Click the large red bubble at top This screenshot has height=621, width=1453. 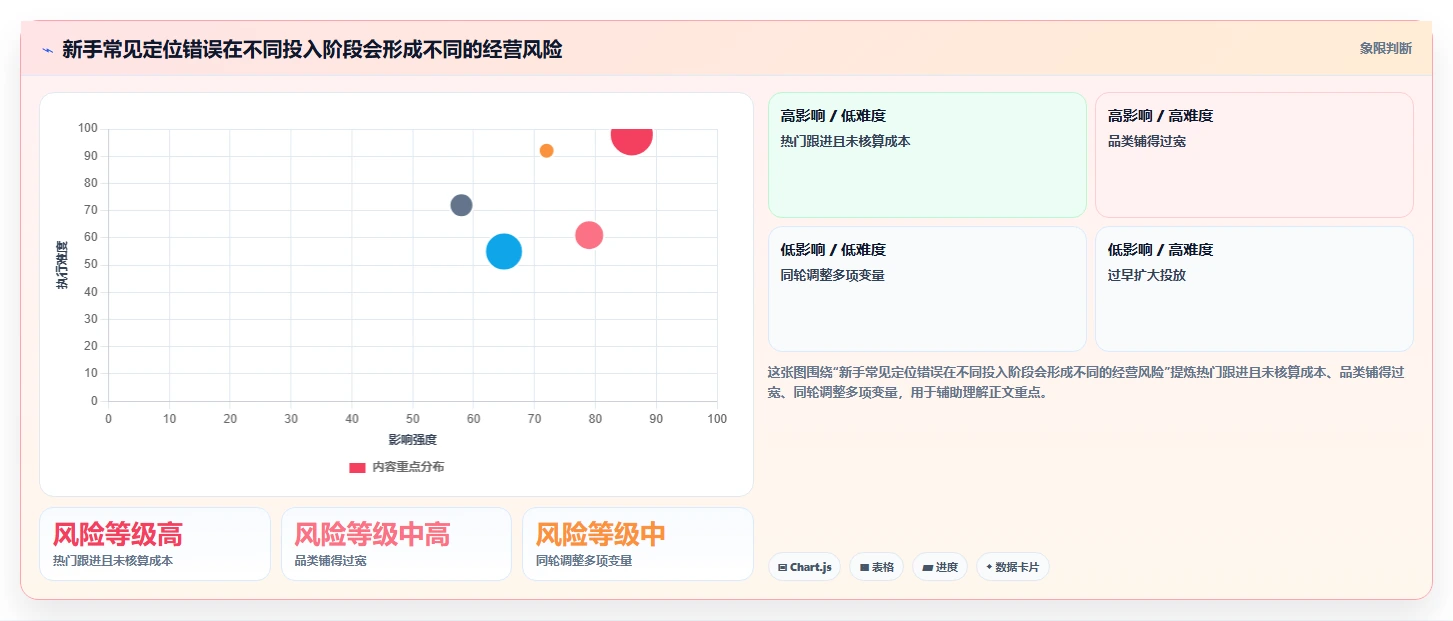tap(631, 139)
